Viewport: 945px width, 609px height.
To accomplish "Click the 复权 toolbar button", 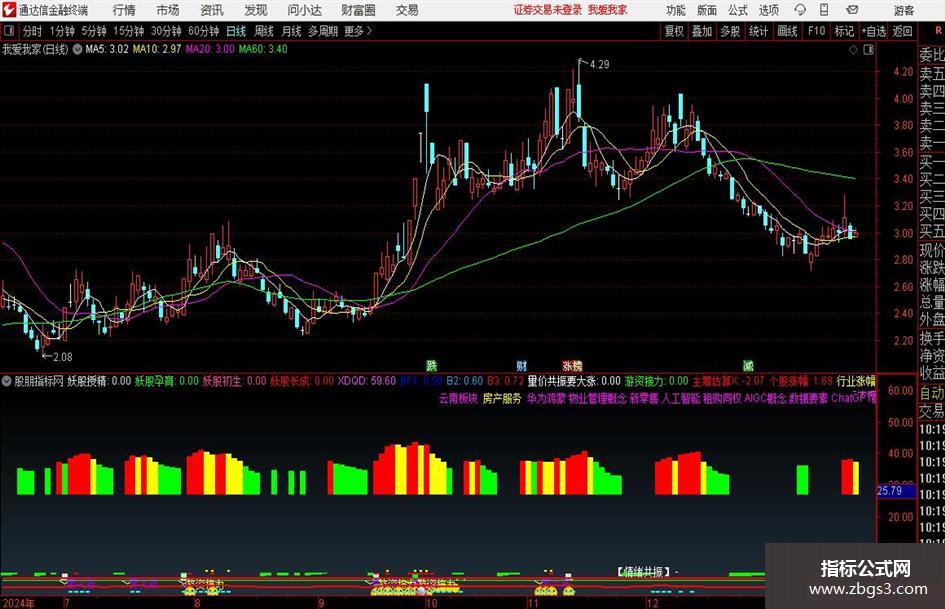I will [674, 31].
